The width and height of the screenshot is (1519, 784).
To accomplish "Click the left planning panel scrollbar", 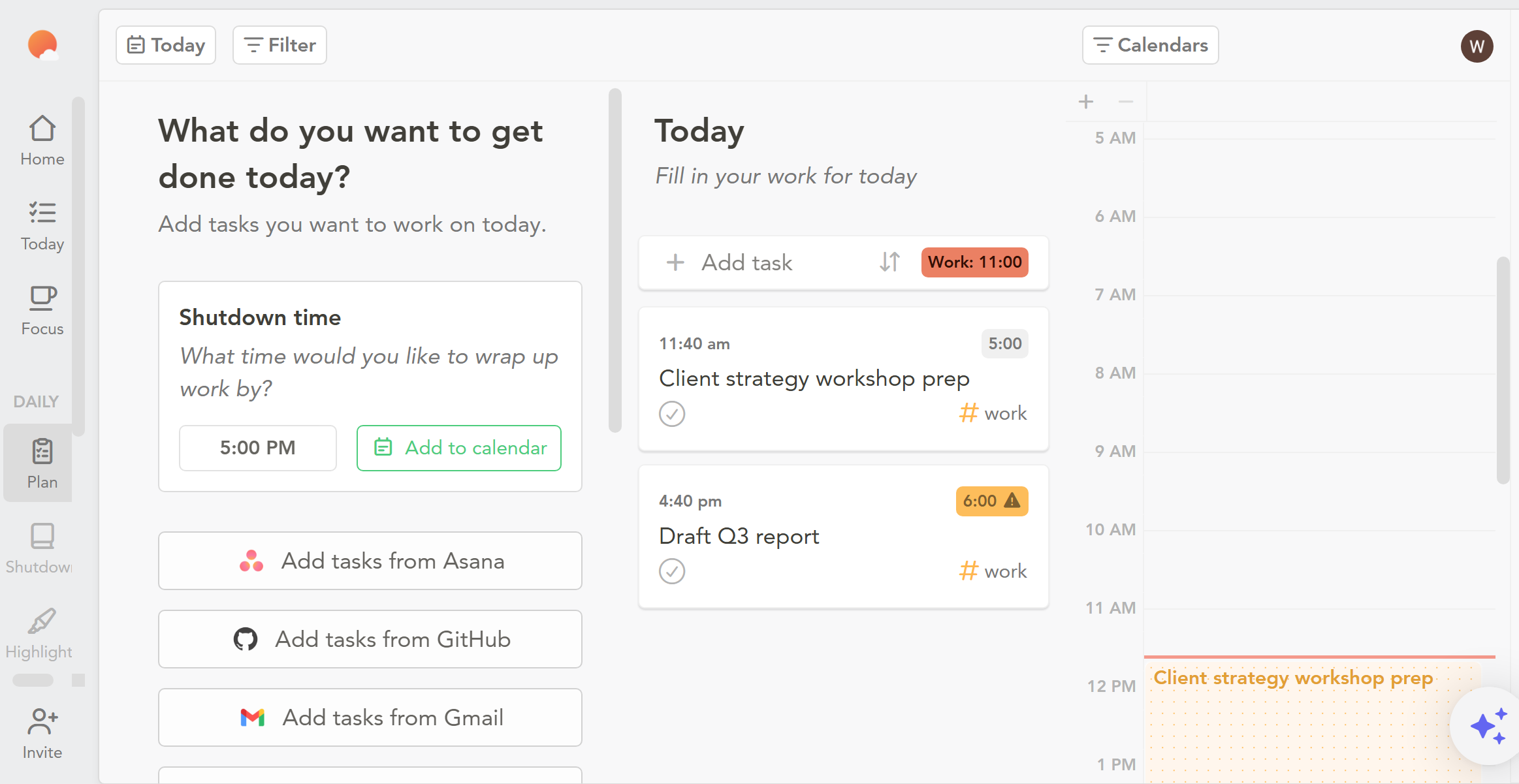I will pyautogui.click(x=615, y=260).
